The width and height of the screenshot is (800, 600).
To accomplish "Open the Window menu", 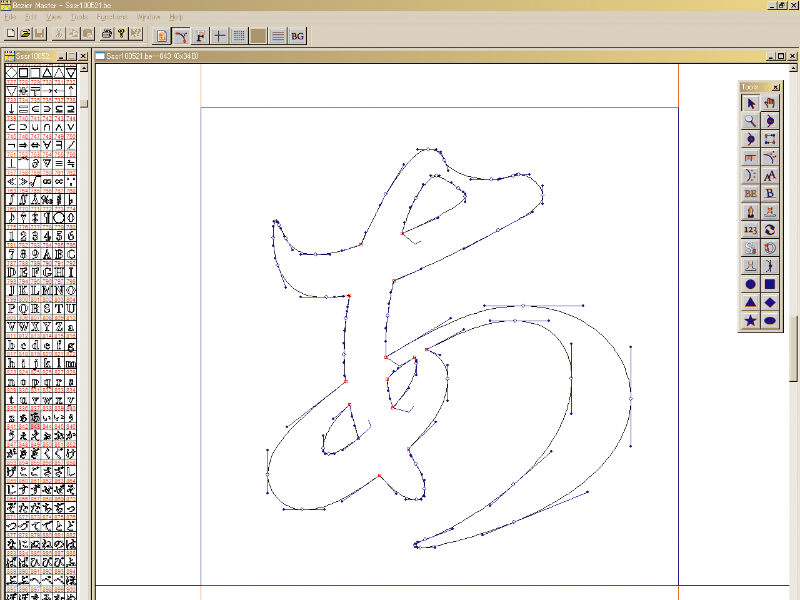I will (x=148, y=18).
